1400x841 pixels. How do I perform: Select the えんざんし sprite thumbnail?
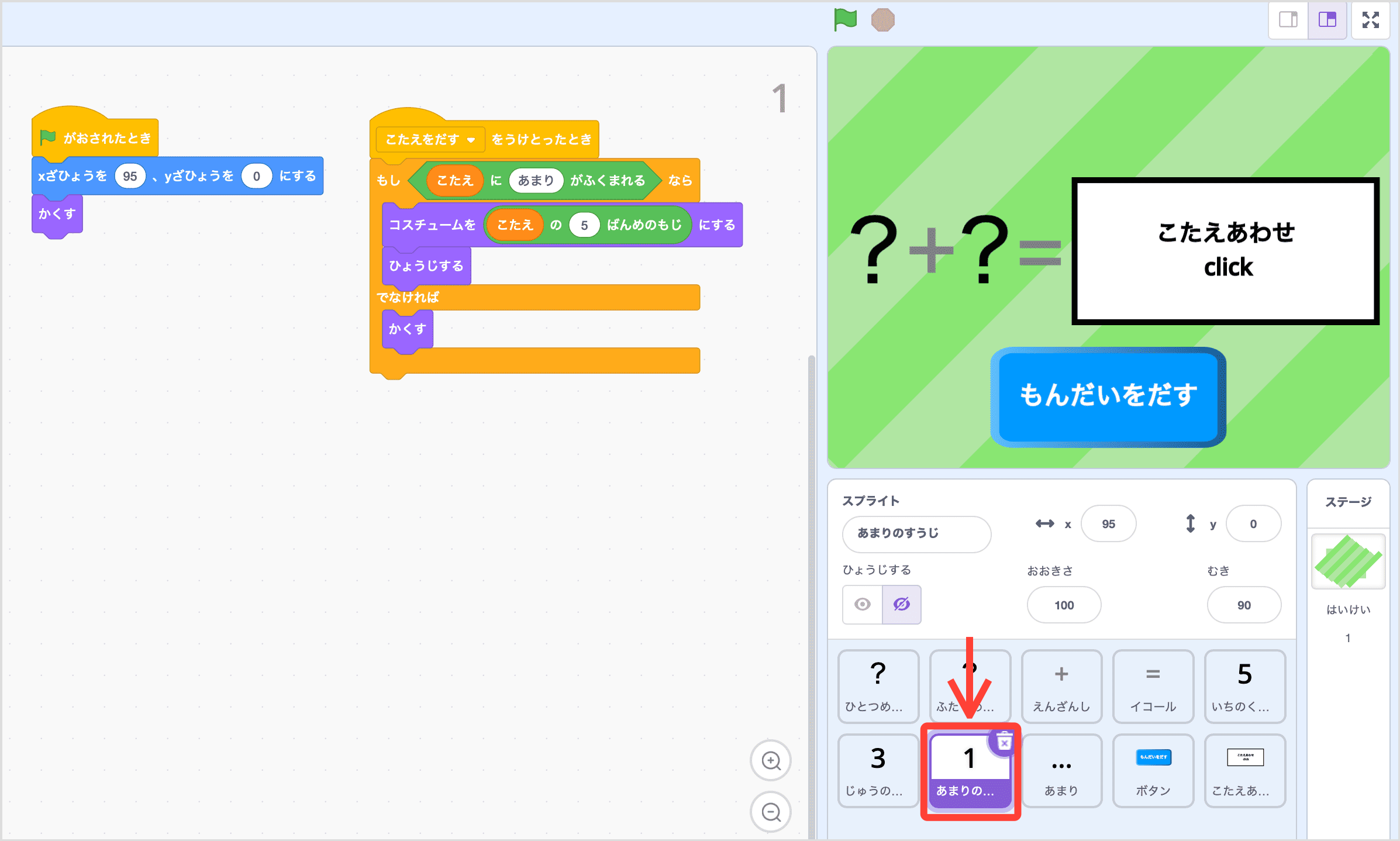coord(1061,687)
